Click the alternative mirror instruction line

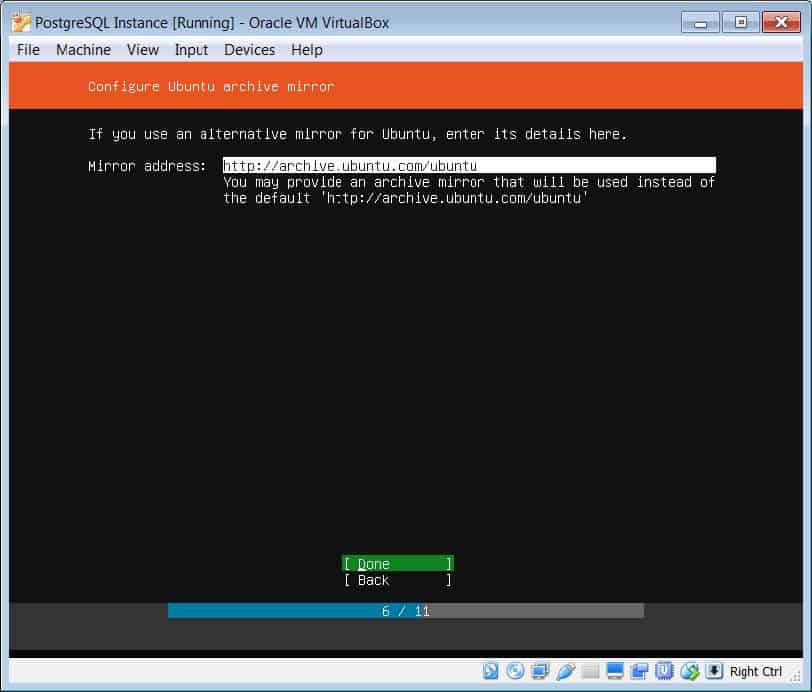357,134
